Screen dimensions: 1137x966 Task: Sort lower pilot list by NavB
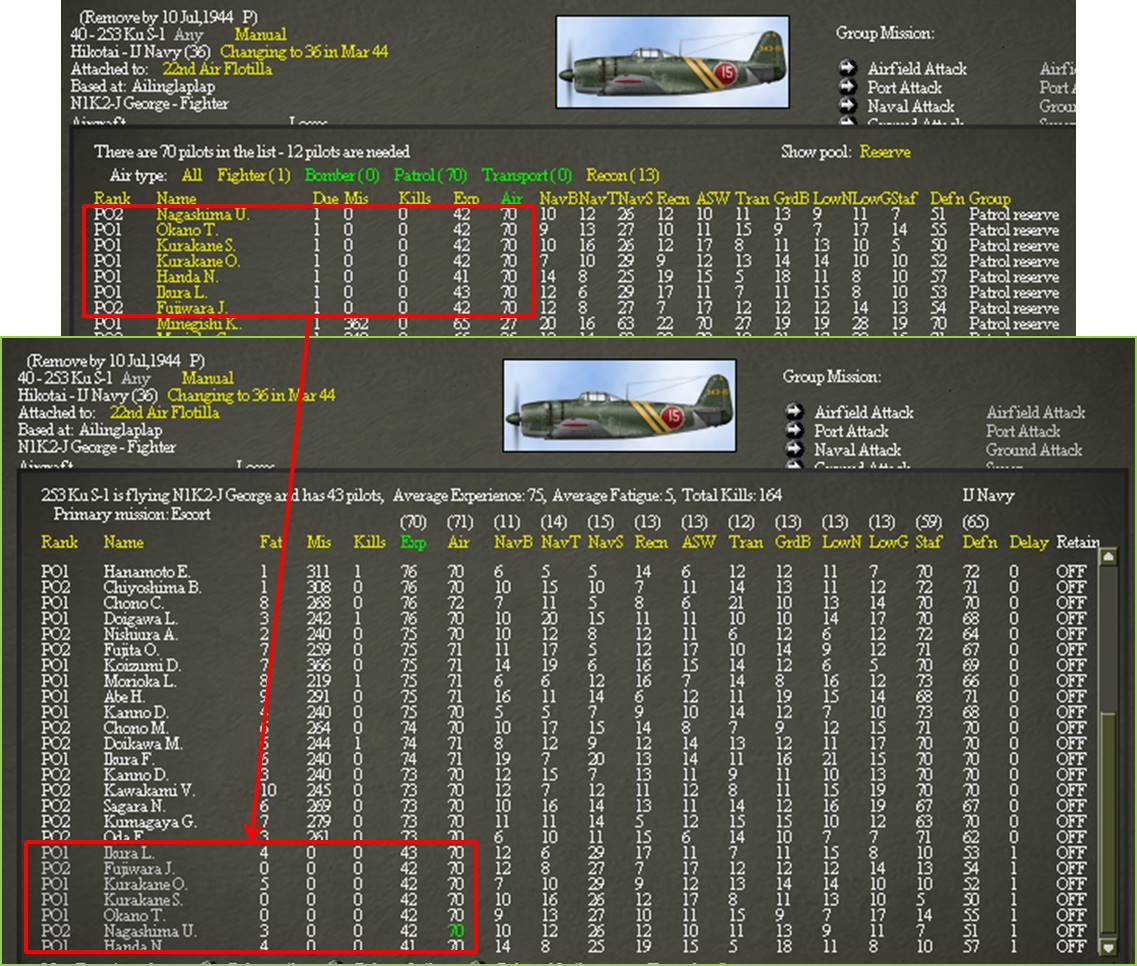point(513,542)
